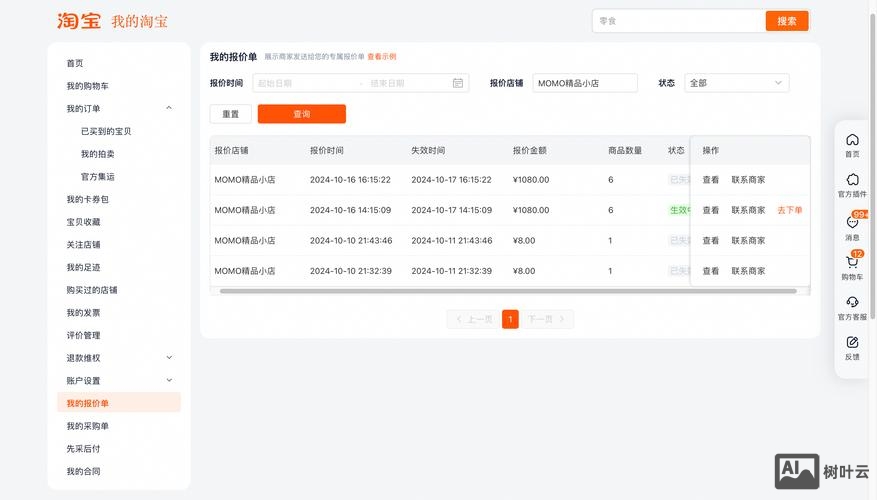877x500 pixels.
Task: Click 查看 for the 21:32:39 quote
Action: [x=710, y=270]
